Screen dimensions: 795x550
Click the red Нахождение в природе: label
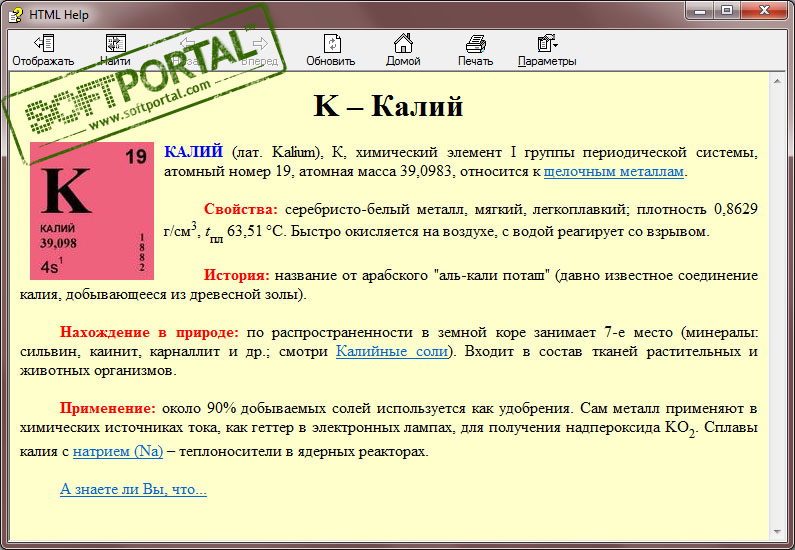[149, 333]
